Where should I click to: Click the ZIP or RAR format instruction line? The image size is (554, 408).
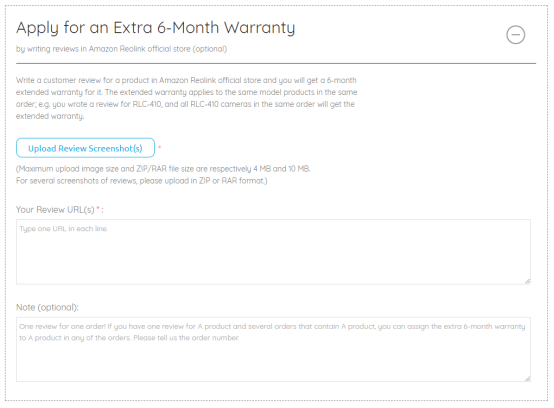(142, 181)
